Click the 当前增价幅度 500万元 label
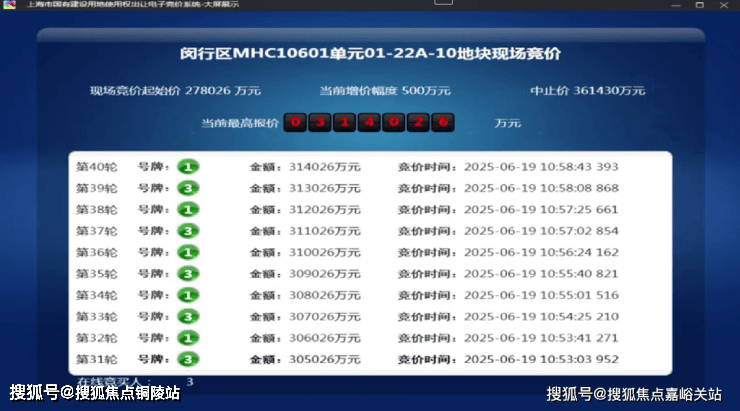The width and height of the screenshot is (740, 411). coord(385,91)
